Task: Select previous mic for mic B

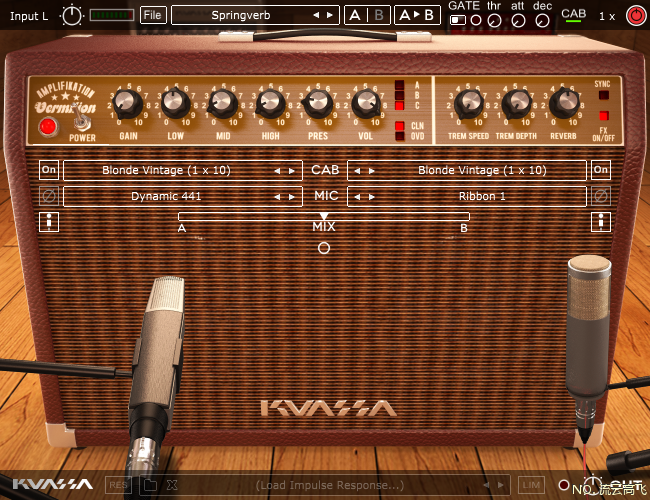Action: tap(357, 197)
